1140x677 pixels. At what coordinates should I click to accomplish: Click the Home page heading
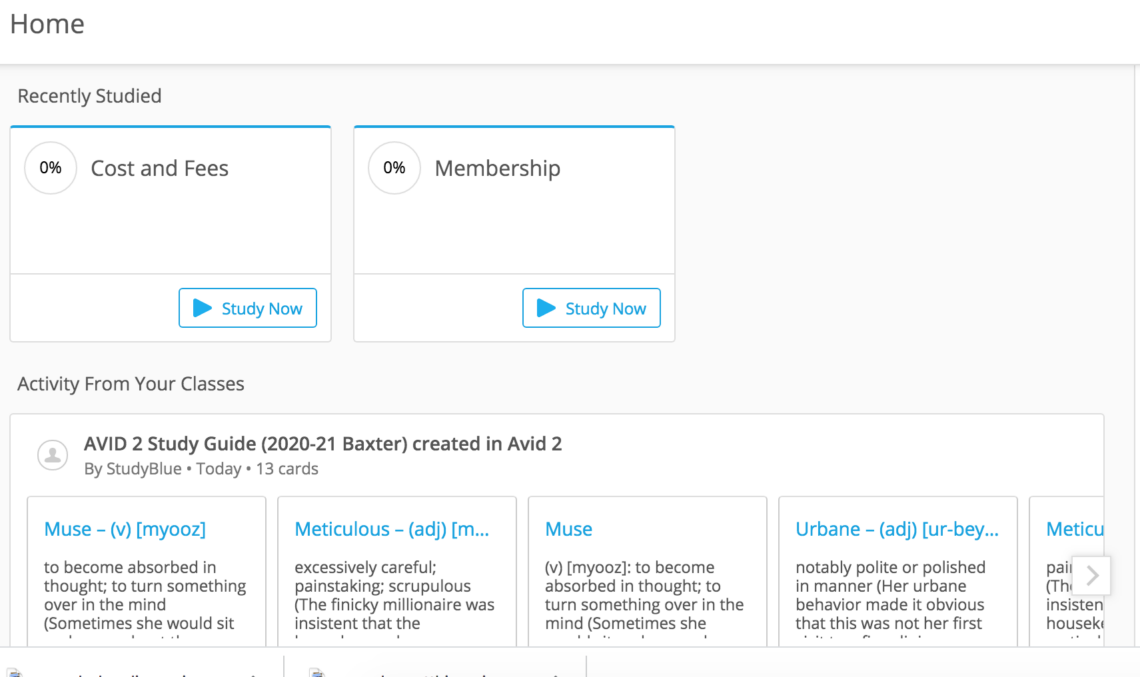[x=47, y=24]
